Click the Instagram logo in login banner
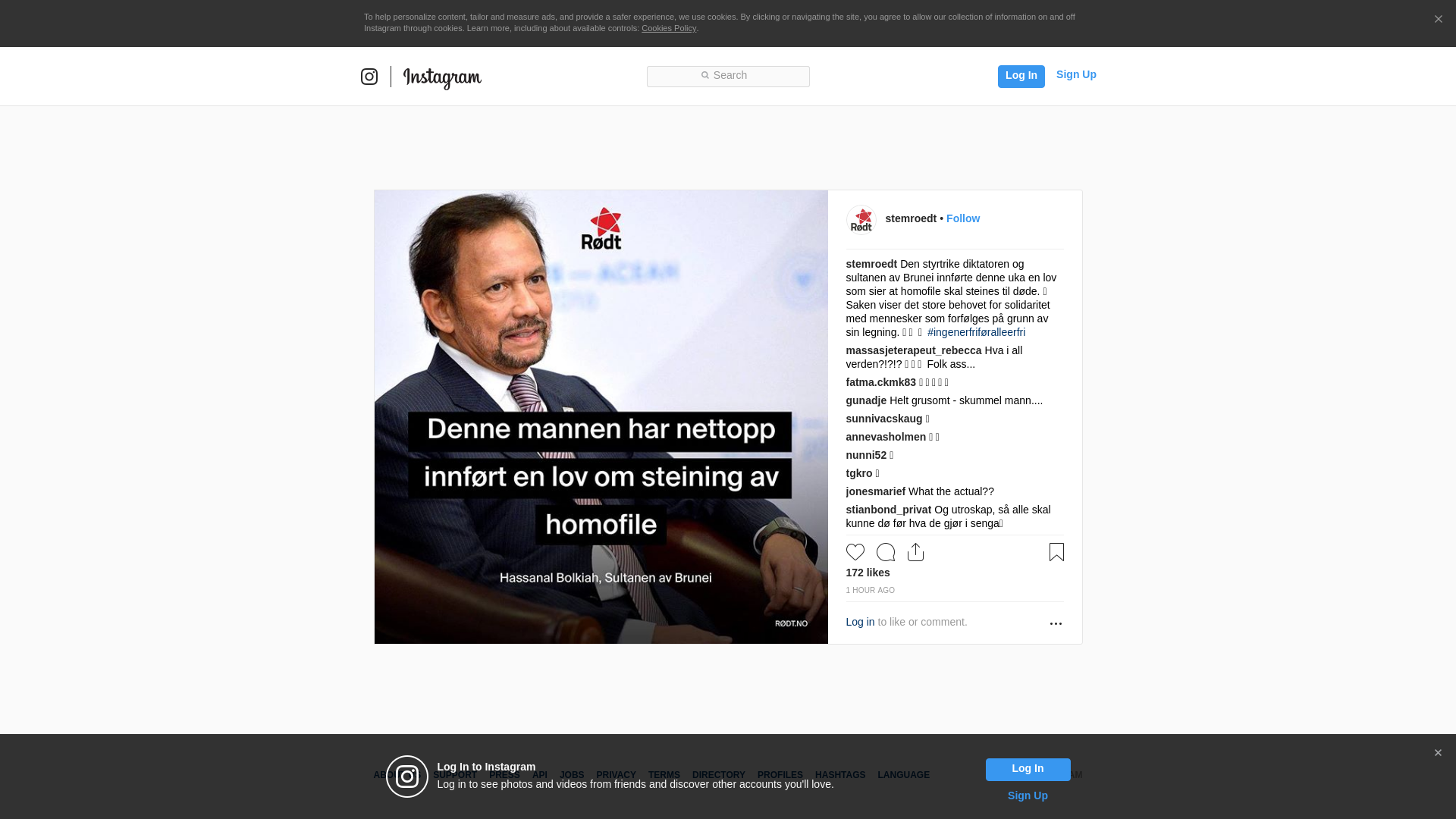 [x=407, y=777]
